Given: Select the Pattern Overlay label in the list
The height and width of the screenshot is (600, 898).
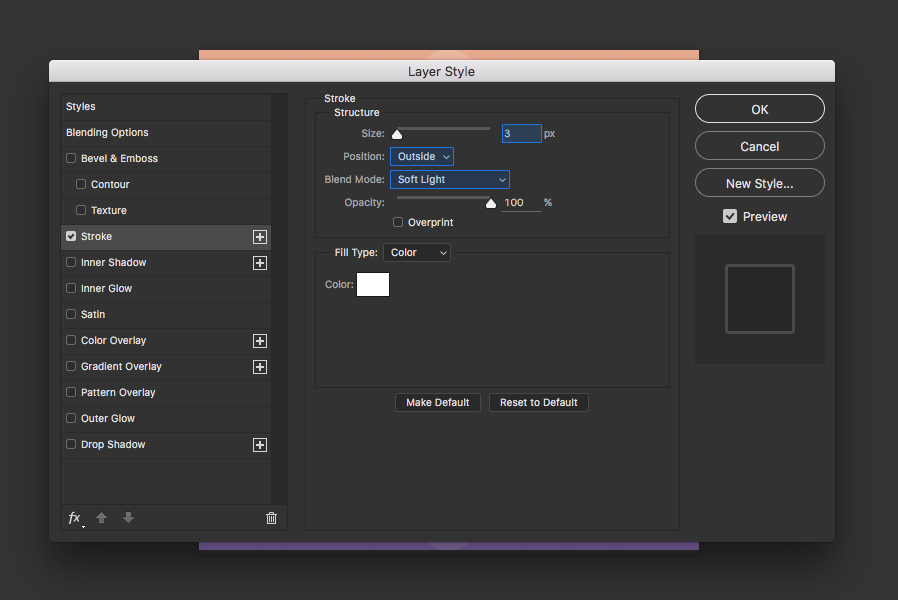Looking at the screenshot, I should pyautogui.click(x=118, y=392).
